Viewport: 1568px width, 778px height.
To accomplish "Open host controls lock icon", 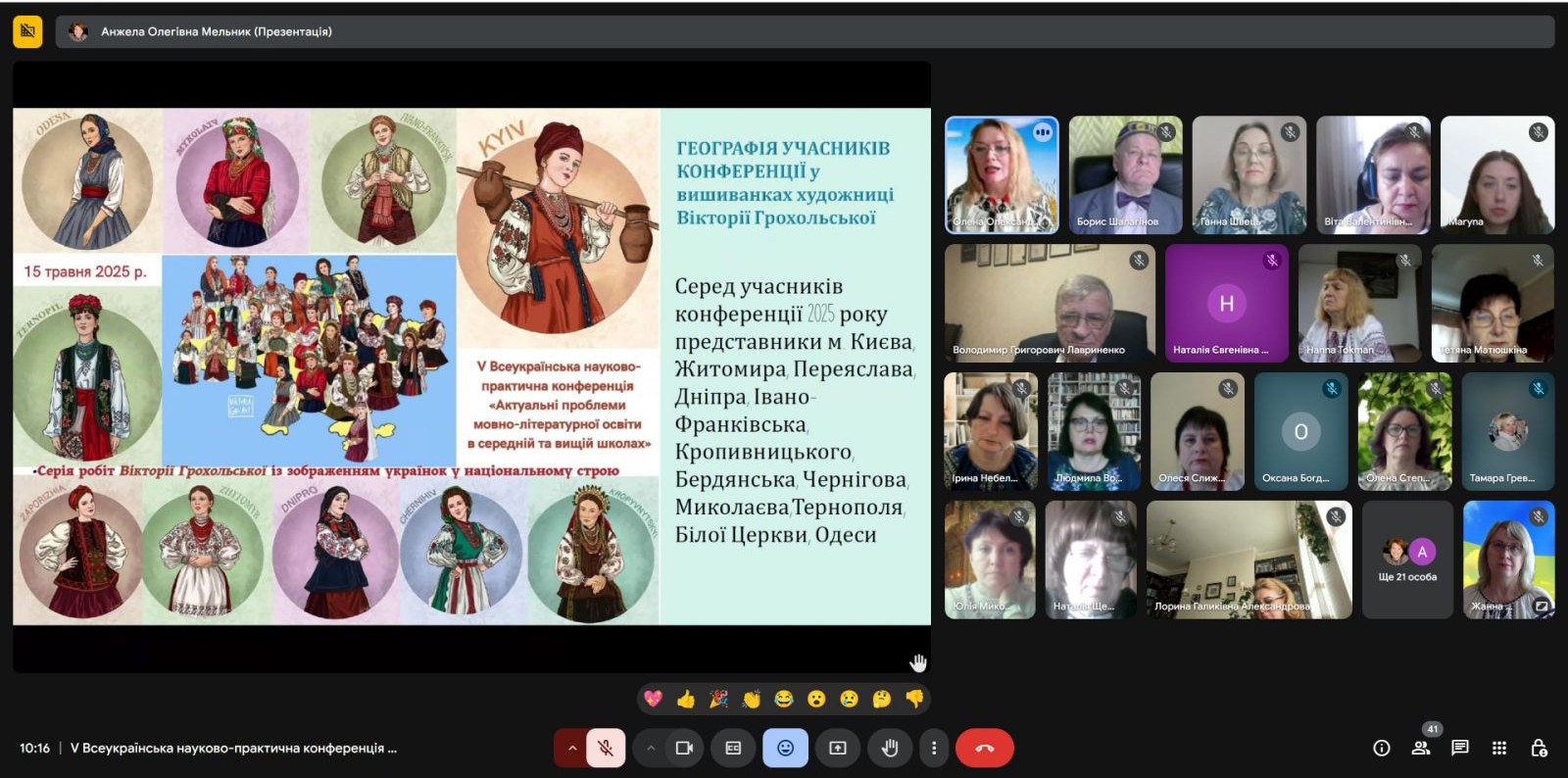I will [1539, 748].
